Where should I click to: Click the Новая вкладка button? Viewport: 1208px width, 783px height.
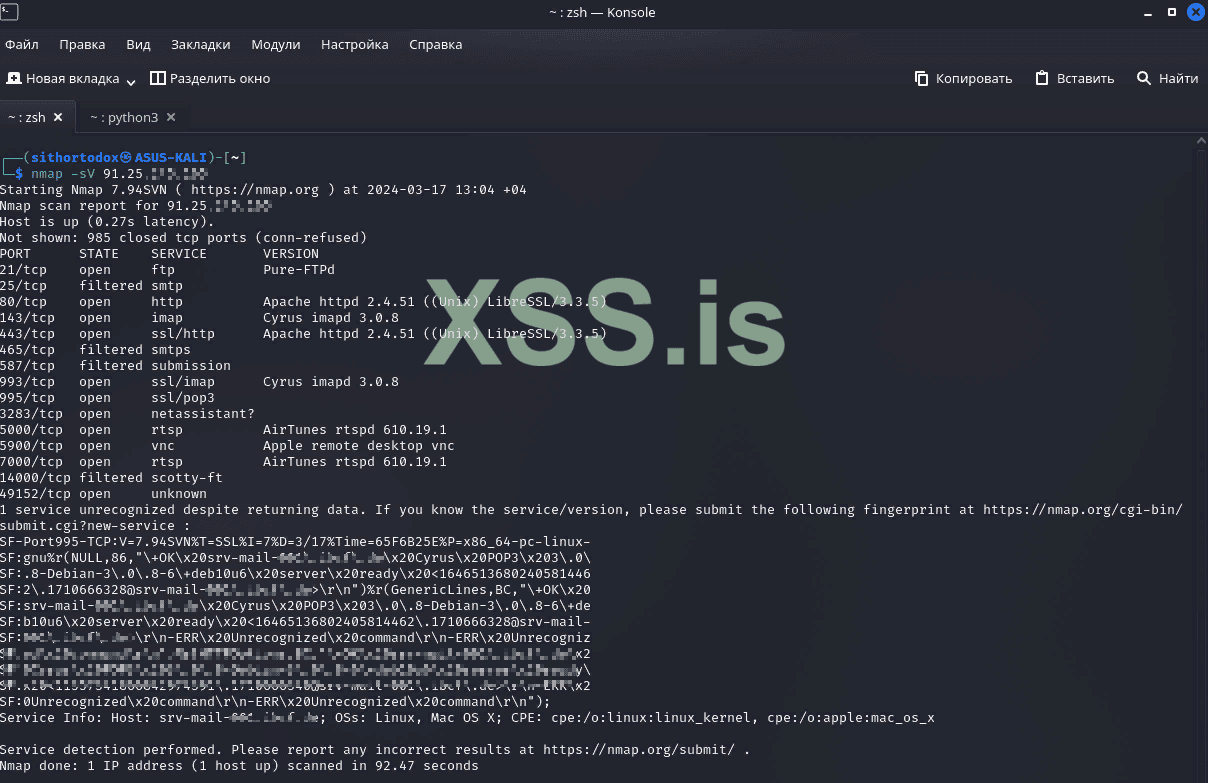(63, 78)
